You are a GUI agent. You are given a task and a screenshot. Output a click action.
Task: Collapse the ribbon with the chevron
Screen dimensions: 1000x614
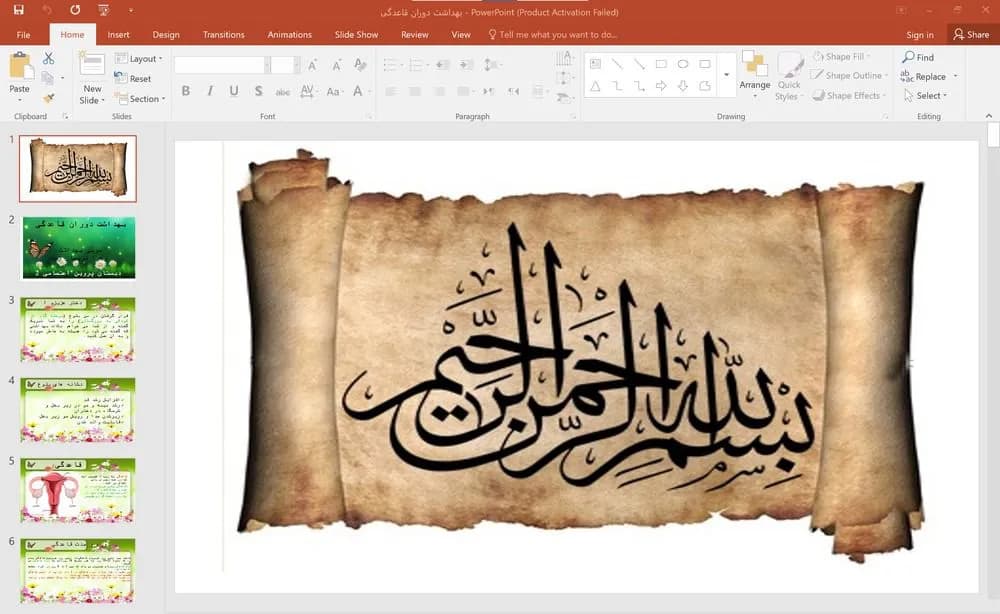point(989,116)
